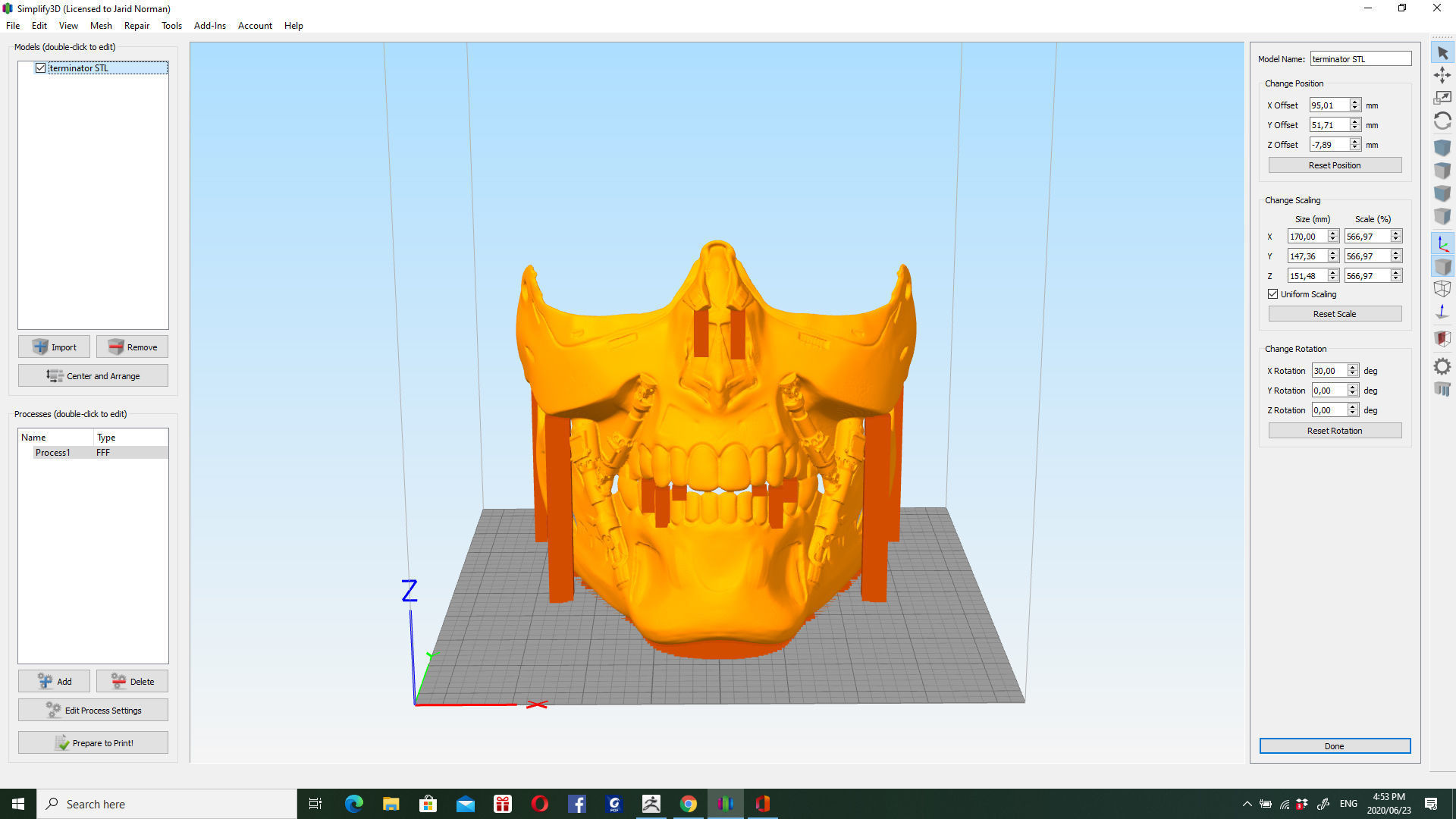The height and width of the screenshot is (819, 1456).
Task: Click Edit Process Settings button
Action: [x=93, y=711]
